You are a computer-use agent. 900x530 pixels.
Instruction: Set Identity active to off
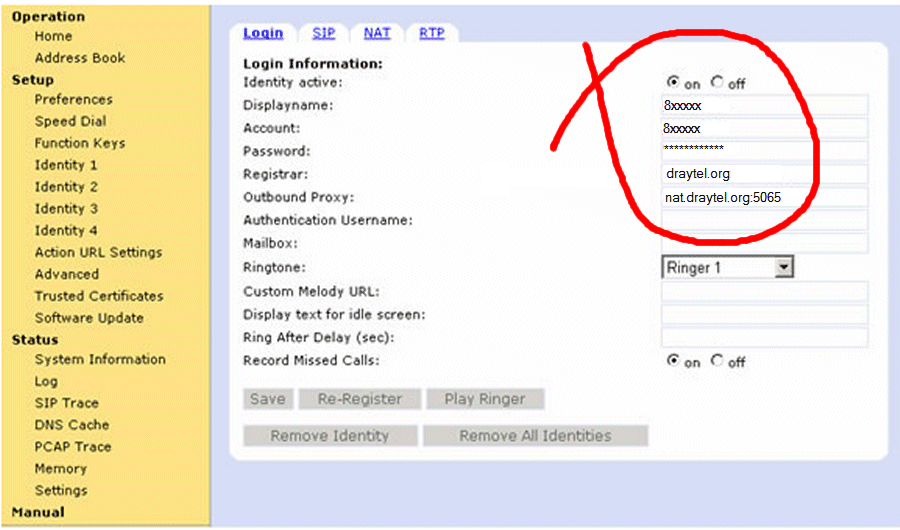(717, 82)
